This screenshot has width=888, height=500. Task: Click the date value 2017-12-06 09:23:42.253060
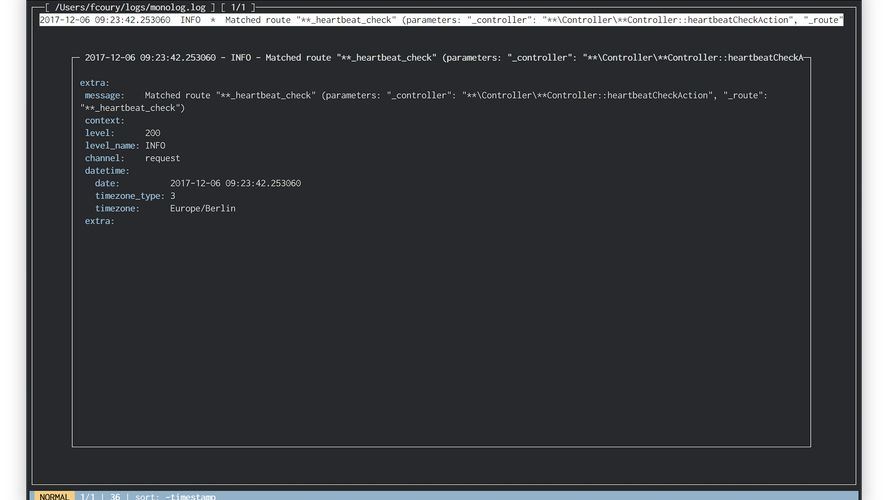(x=235, y=184)
